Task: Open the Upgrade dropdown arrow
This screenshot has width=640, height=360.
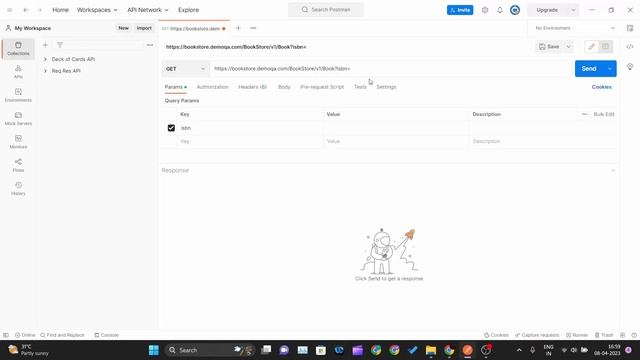Action: (x=573, y=10)
